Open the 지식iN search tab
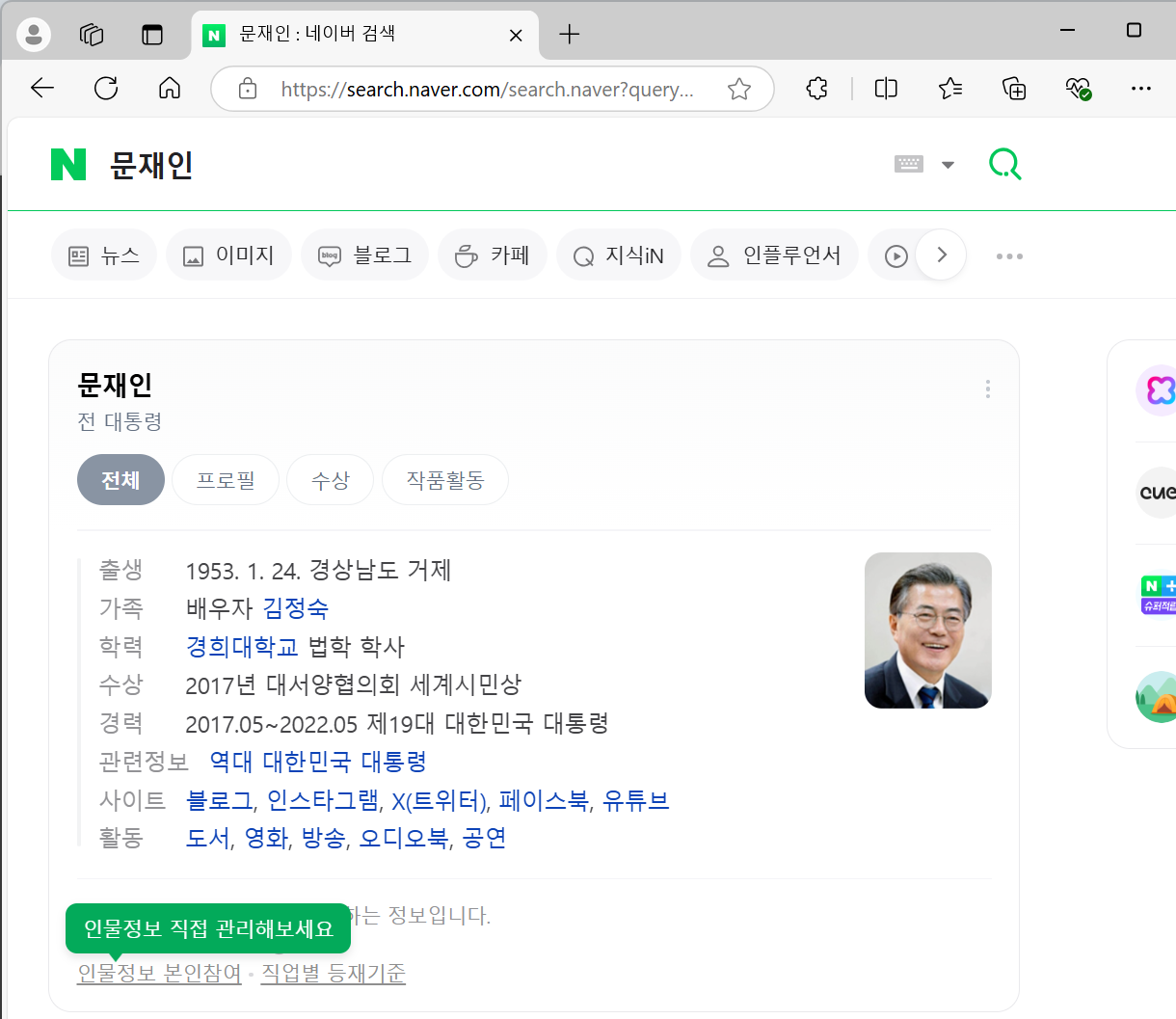 [619, 255]
